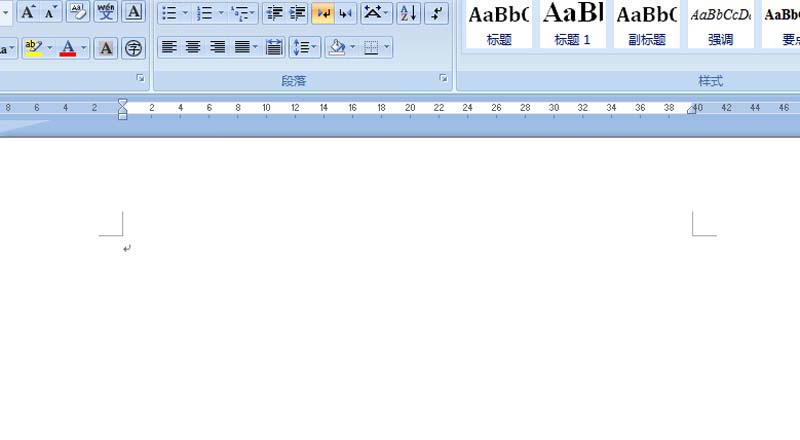The height and width of the screenshot is (440, 800).
Task: Expand the font color dropdown arrow
Action: (x=84, y=48)
